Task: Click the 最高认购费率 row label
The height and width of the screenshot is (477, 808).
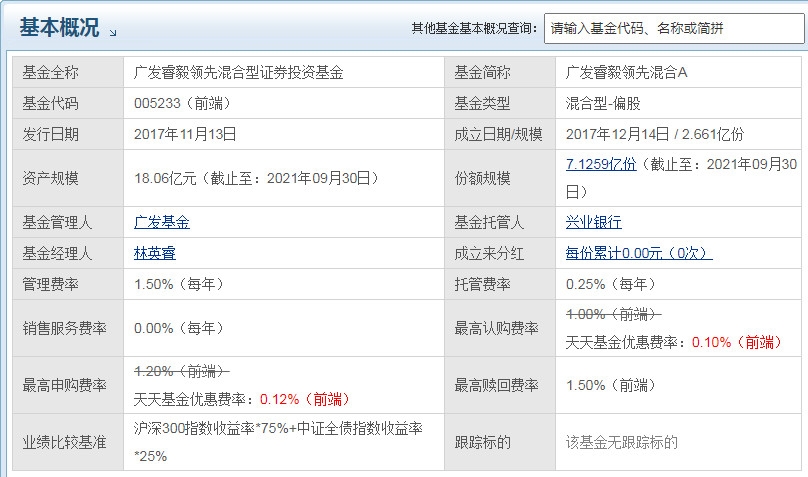Action: point(496,328)
